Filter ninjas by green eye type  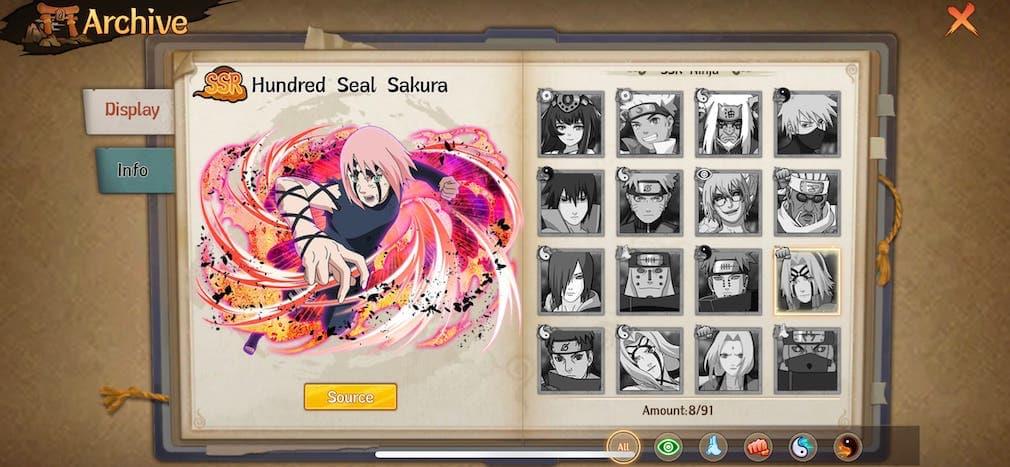[x=668, y=446]
